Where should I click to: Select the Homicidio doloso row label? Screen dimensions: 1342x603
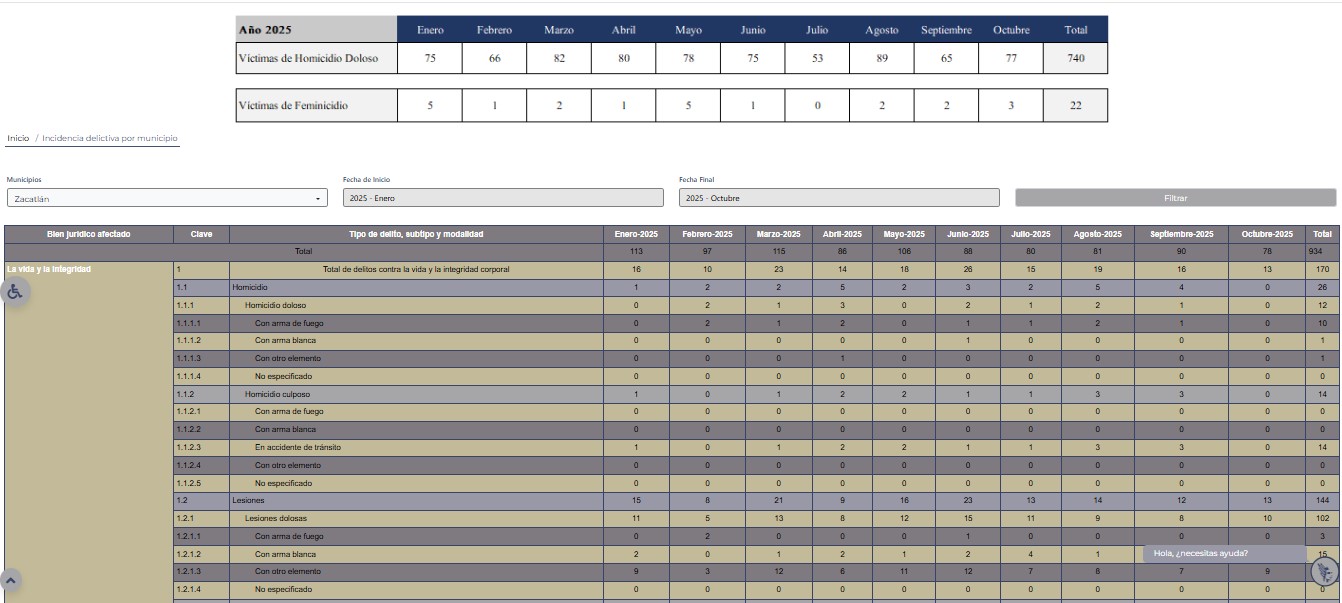click(275, 305)
